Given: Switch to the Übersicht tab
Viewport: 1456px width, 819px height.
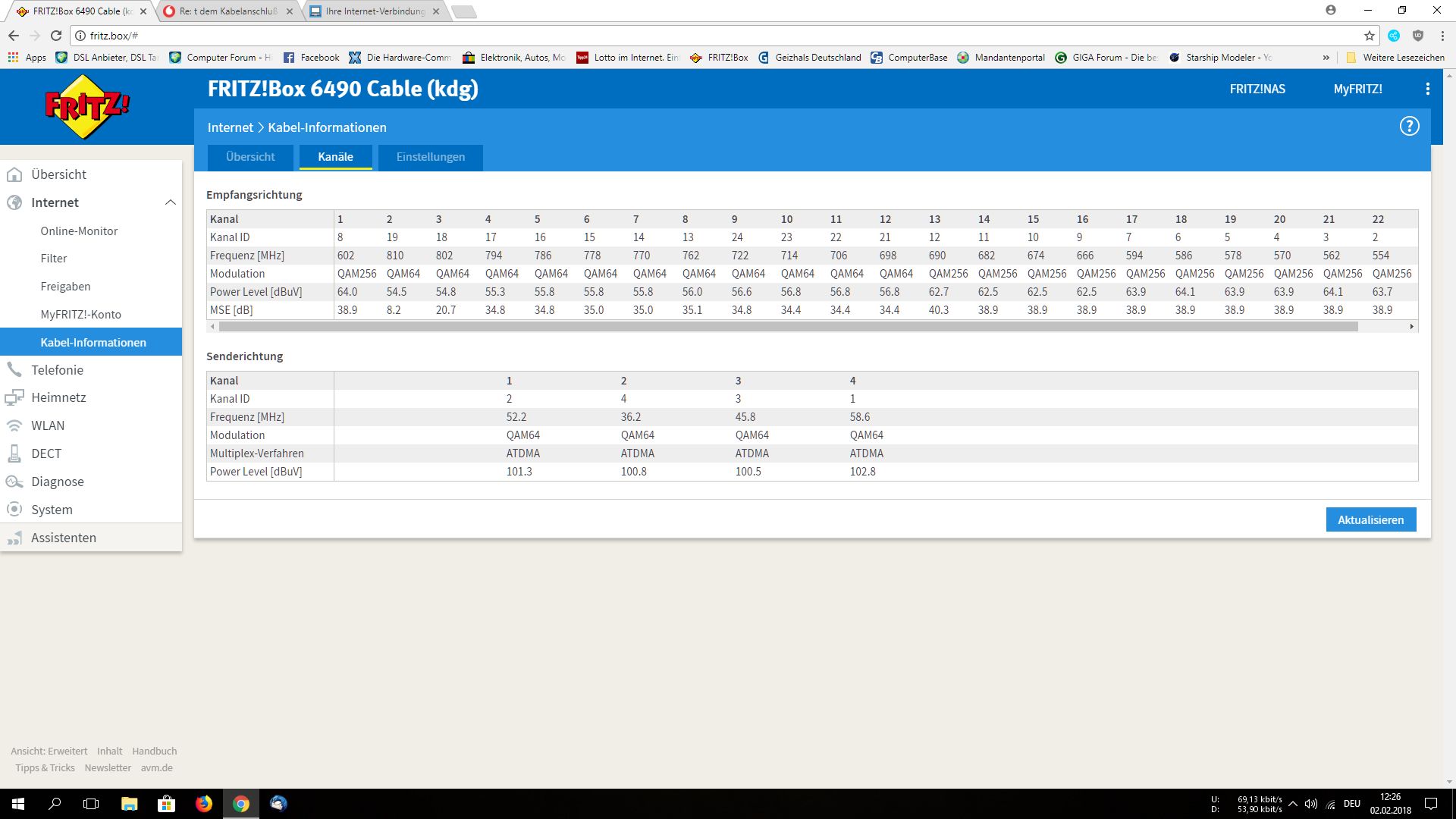Looking at the screenshot, I should pos(250,157).
